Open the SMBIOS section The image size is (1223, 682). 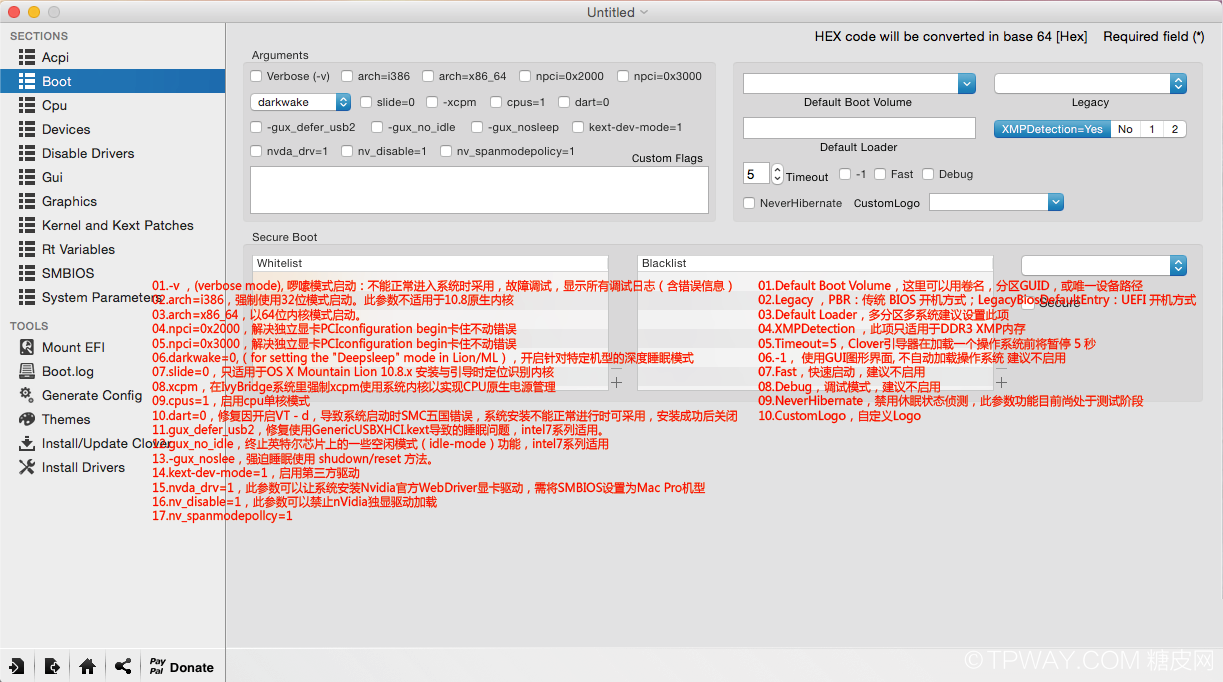[112, 273]
